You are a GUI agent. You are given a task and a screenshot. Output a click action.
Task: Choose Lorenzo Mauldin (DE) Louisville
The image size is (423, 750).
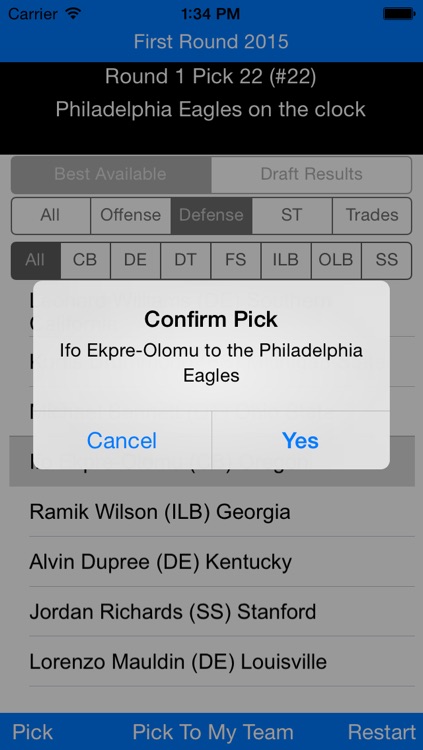click(212, 662)
